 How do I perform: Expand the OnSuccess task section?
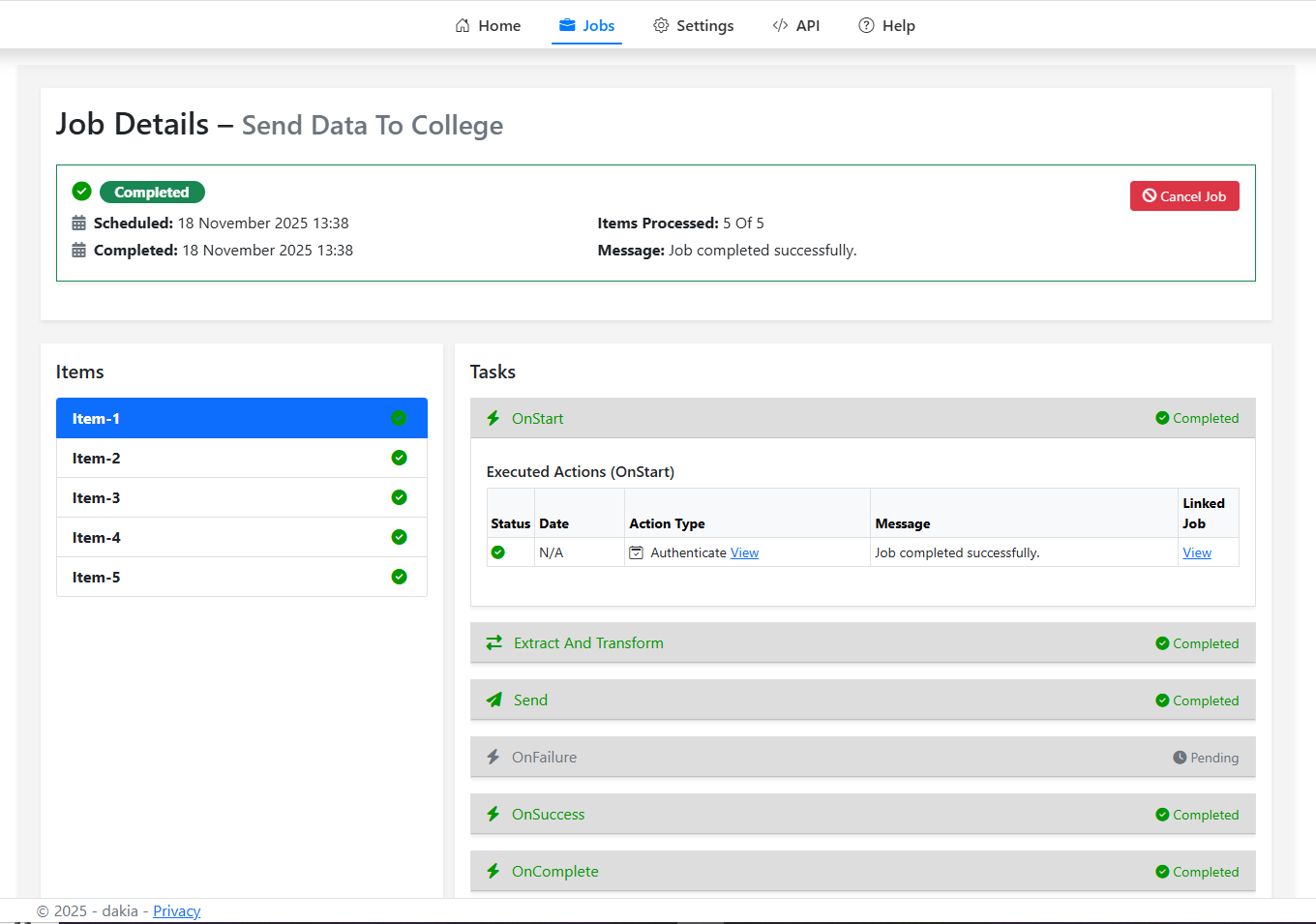[x=862, y=814]
